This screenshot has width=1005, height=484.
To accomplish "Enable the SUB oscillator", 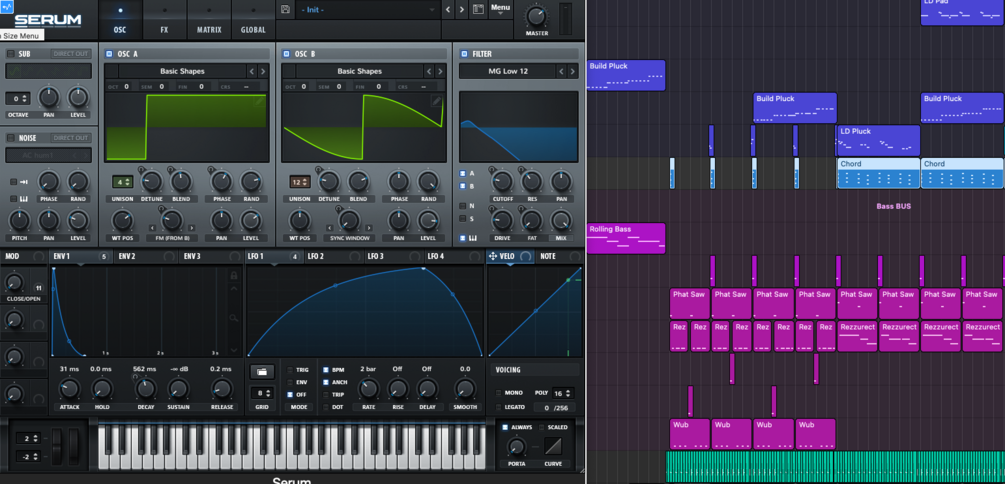I will click(x=10, y=54).
